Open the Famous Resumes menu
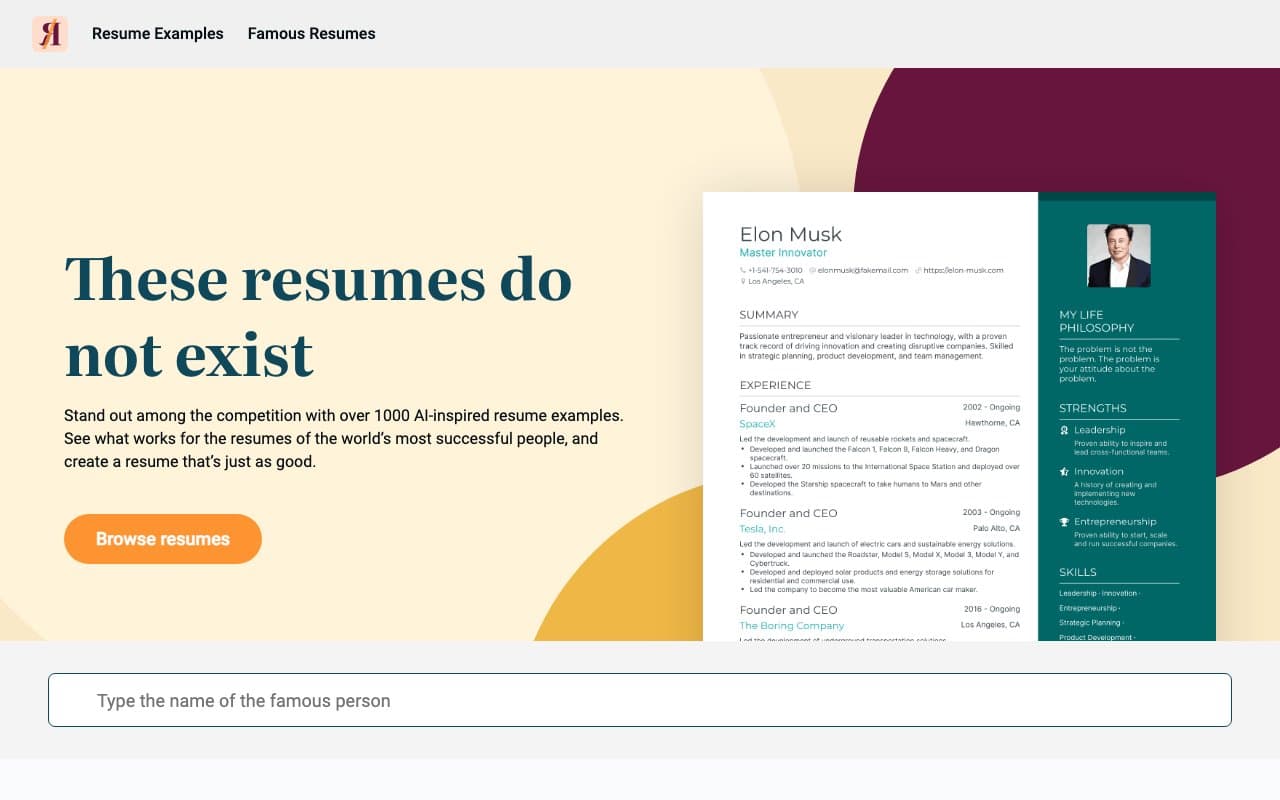This screenshot has width=1280, height=800. coord(311,33)
